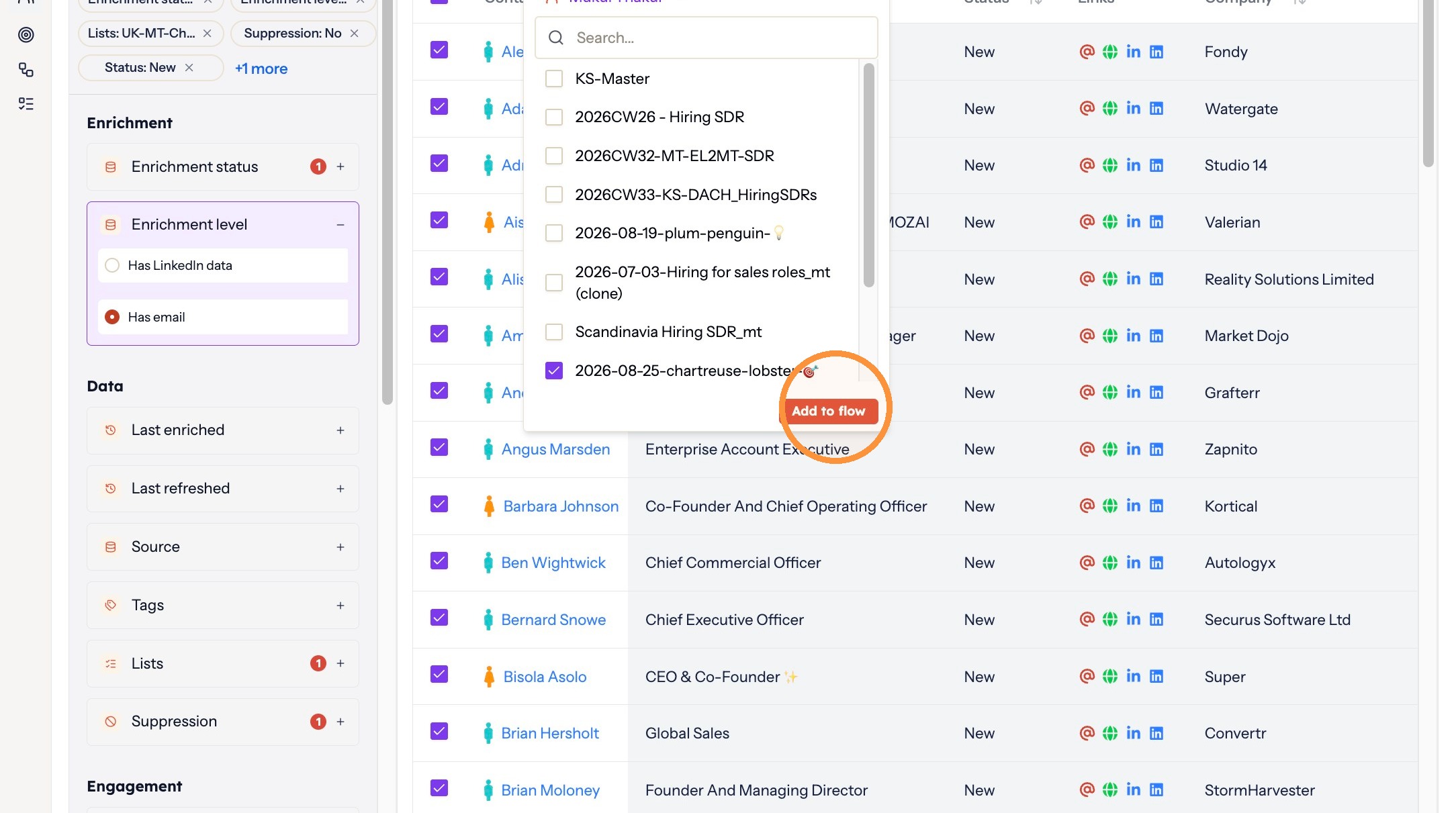Expand the Last refreshed filter
Image resolution: width=1456 pixels, height=813 pixels.
(x=340, y=489)
